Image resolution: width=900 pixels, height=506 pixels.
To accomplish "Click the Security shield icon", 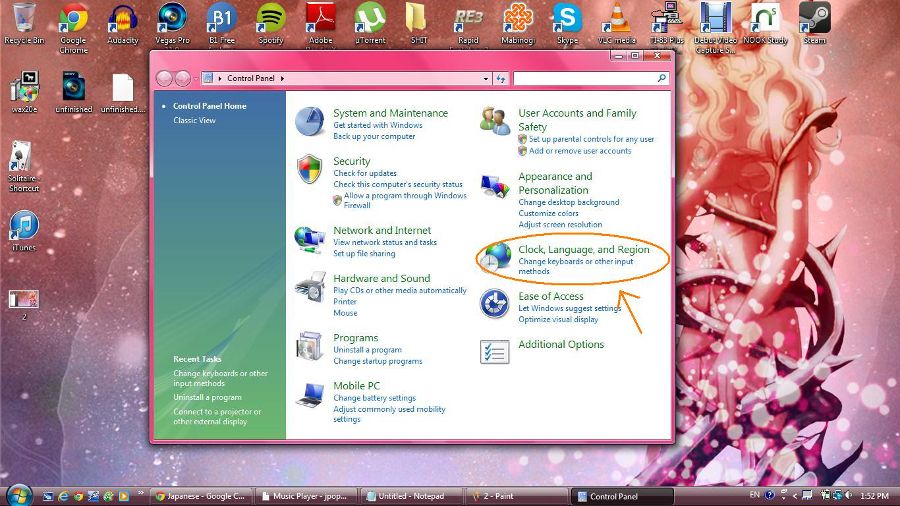I will click(x=310, y=169).
